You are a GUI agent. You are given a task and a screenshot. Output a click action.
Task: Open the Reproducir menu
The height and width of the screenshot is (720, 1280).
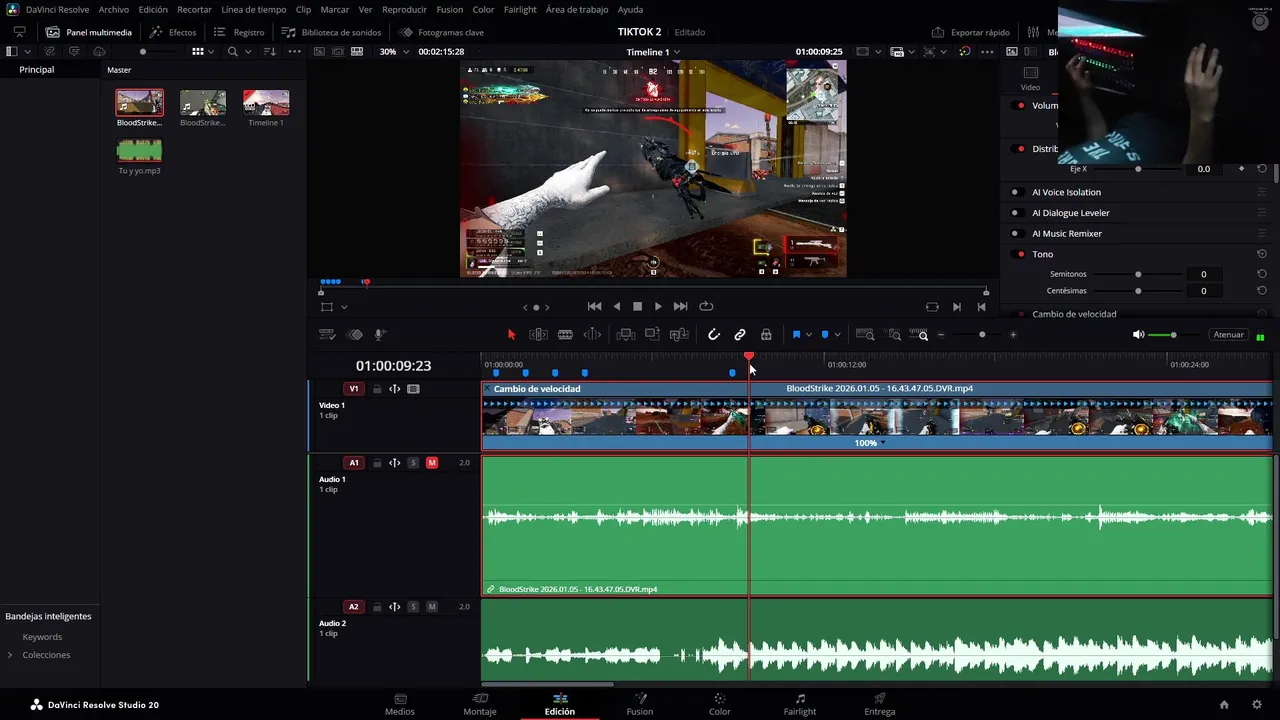coord(404,9)
